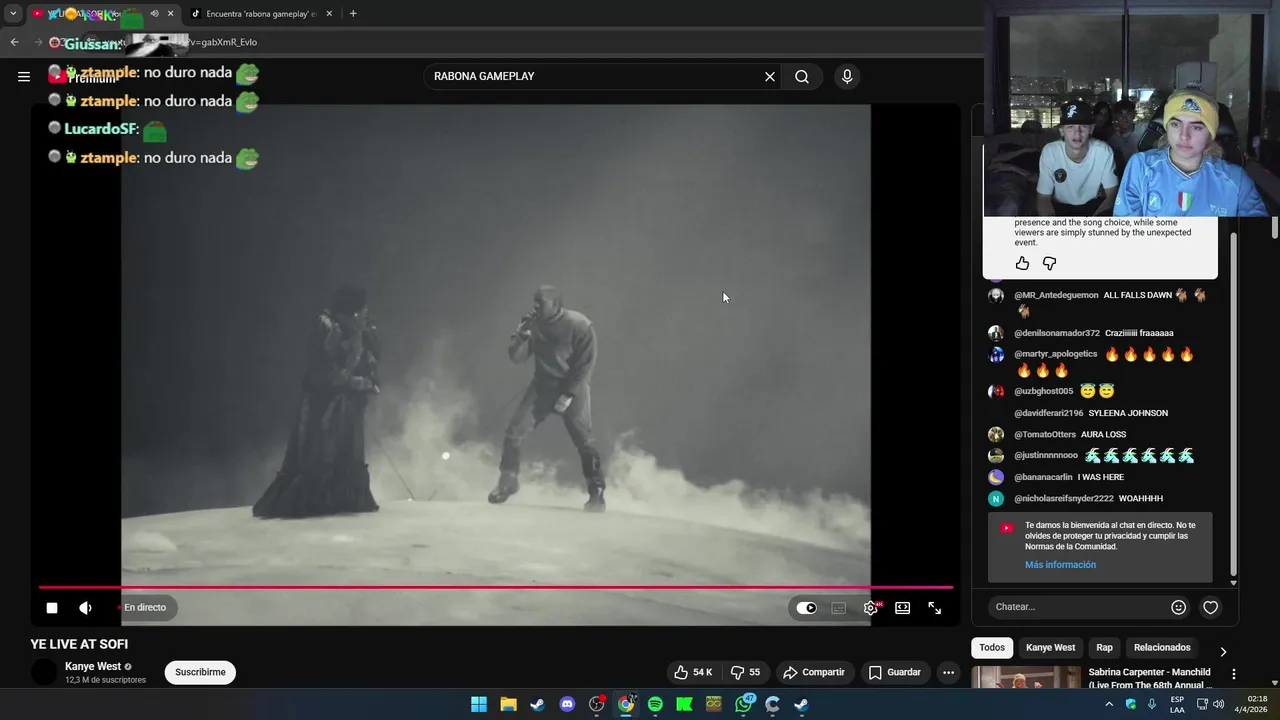Subscribe with the Suscribirme button
Screen dimensions: 1280x720
(x=200, y=672)
